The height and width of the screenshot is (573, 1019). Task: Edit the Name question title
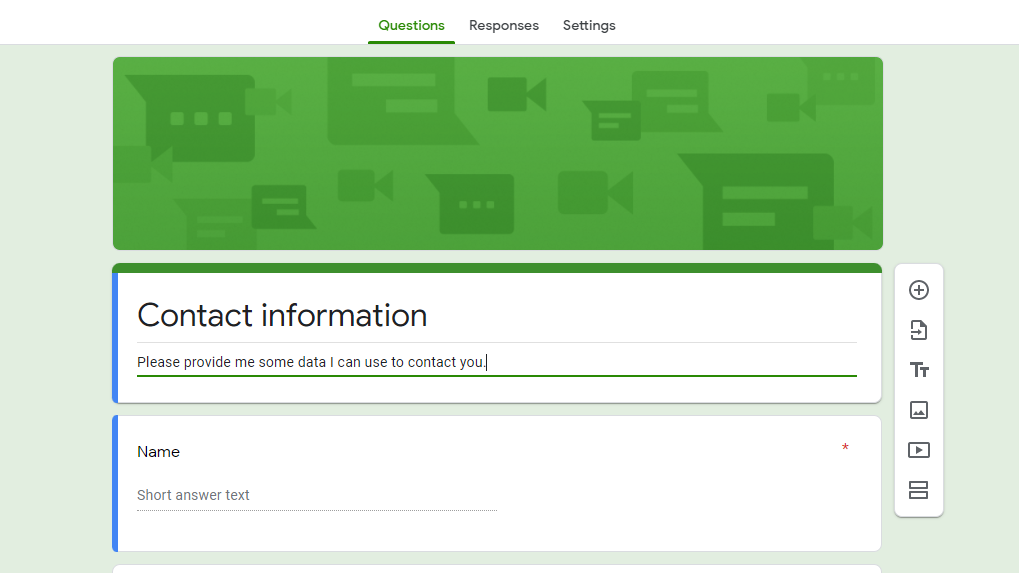[x=158, y=452]
